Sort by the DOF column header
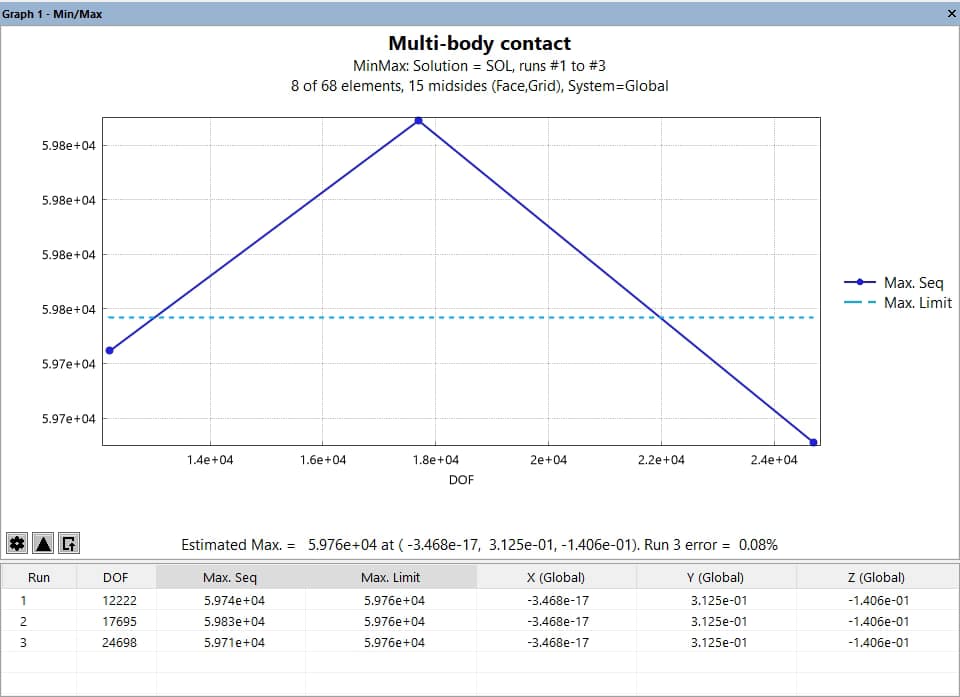The height and width of the screenshot is (697, 960). (116, 577)
